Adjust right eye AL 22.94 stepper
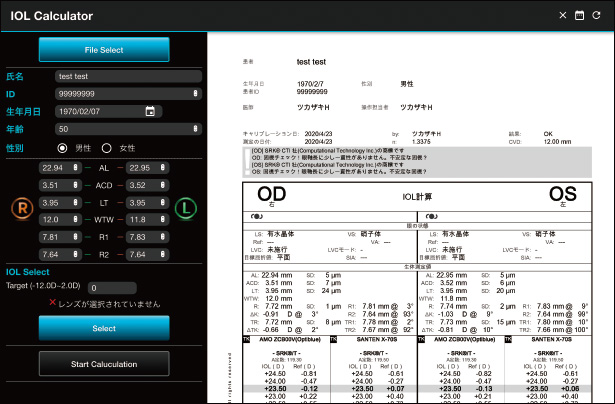 [75, 167]
